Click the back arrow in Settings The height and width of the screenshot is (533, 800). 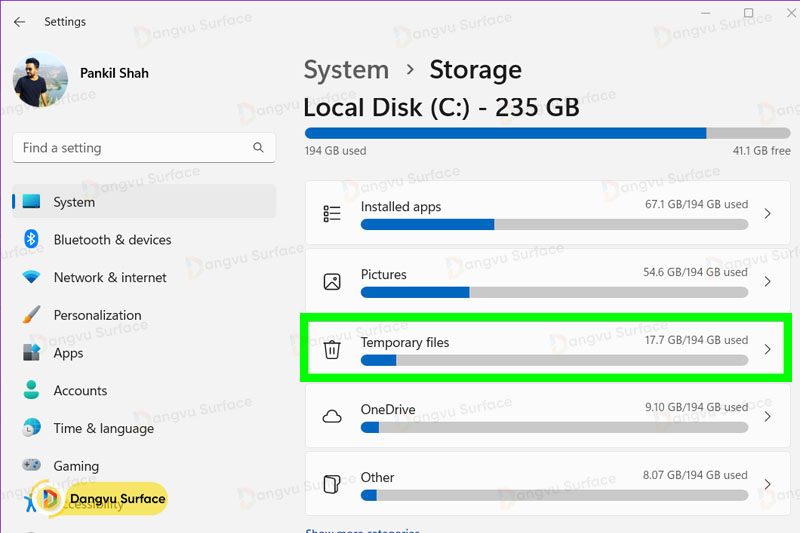click(19, 21)
